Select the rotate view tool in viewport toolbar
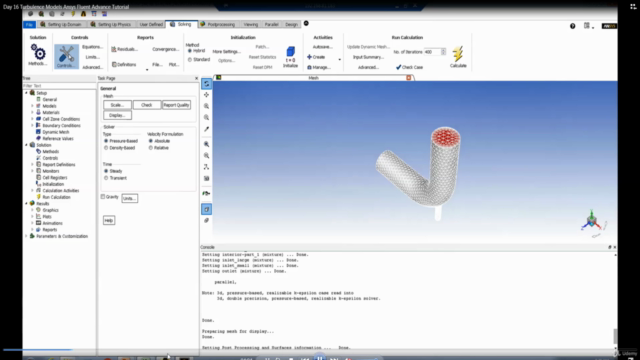 click(x=207, y=84)
